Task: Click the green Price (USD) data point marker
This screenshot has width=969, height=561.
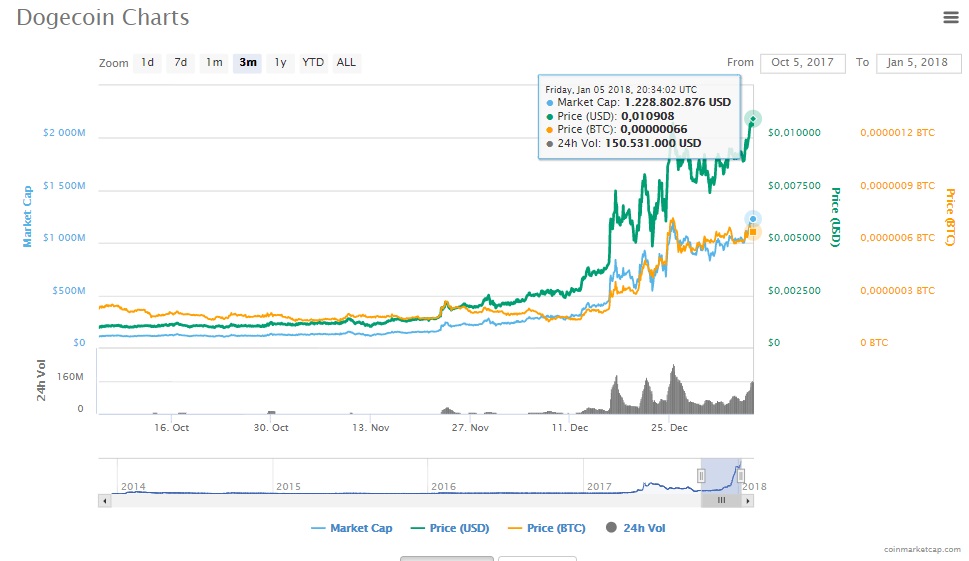Action: 753,119
